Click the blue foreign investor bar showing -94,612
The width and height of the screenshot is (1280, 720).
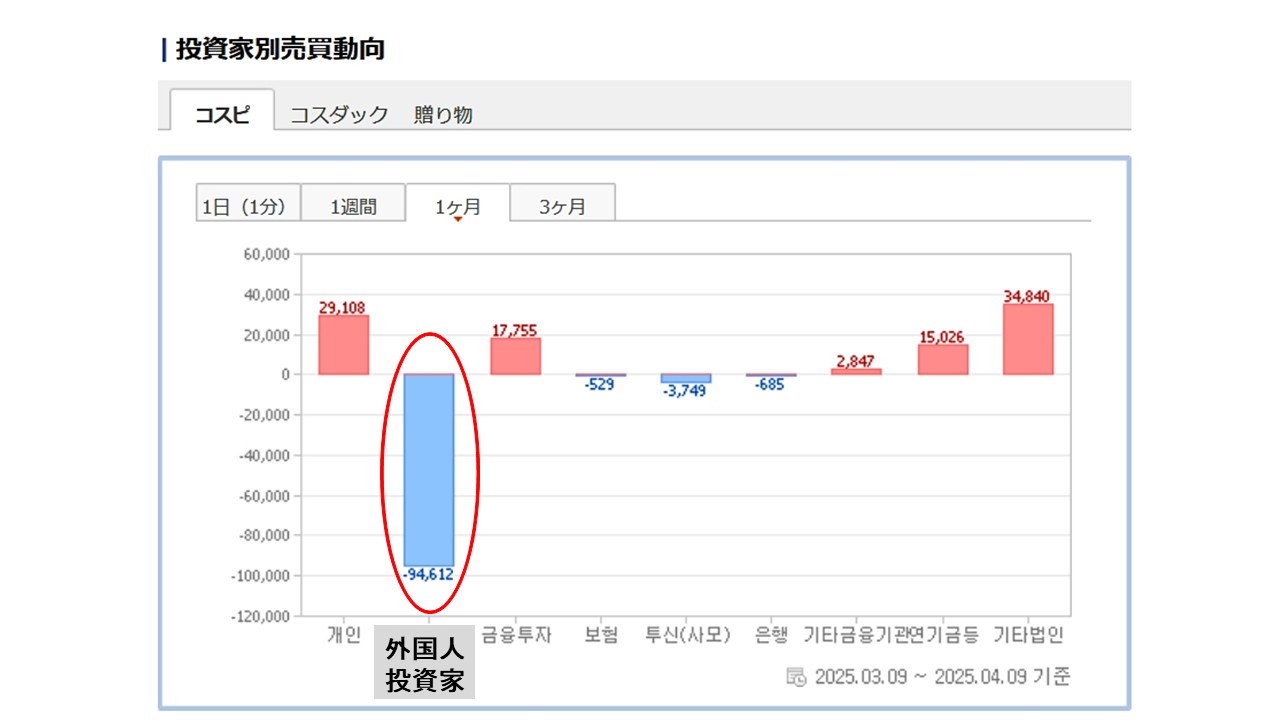click(428, 470)
